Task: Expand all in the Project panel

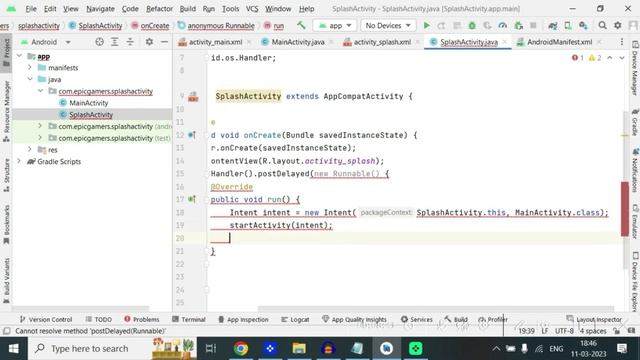Action: (x=115, y=42)
